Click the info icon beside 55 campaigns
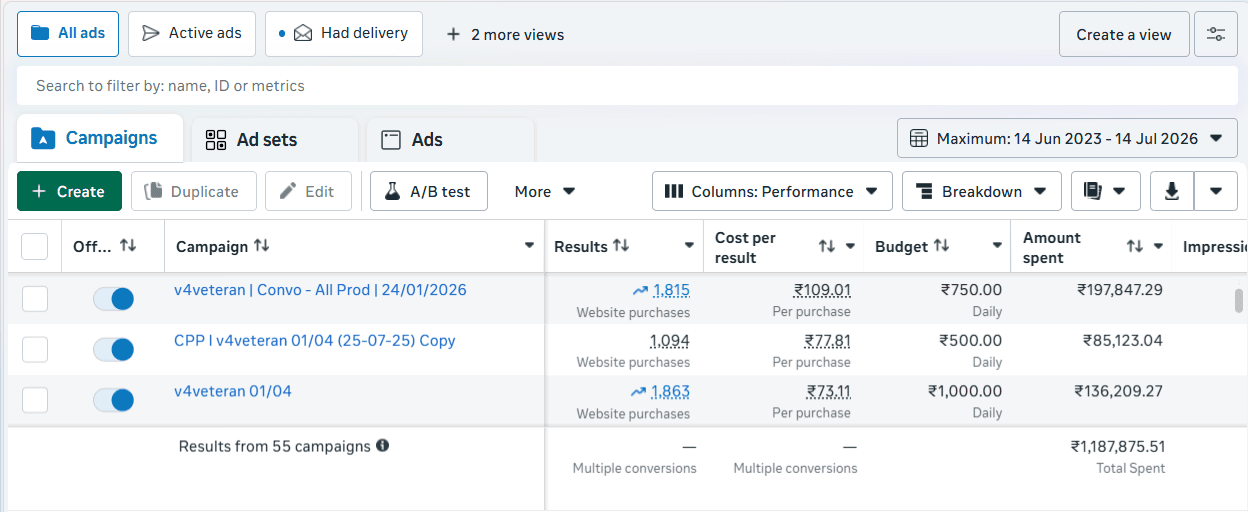 tap(382, 446)
